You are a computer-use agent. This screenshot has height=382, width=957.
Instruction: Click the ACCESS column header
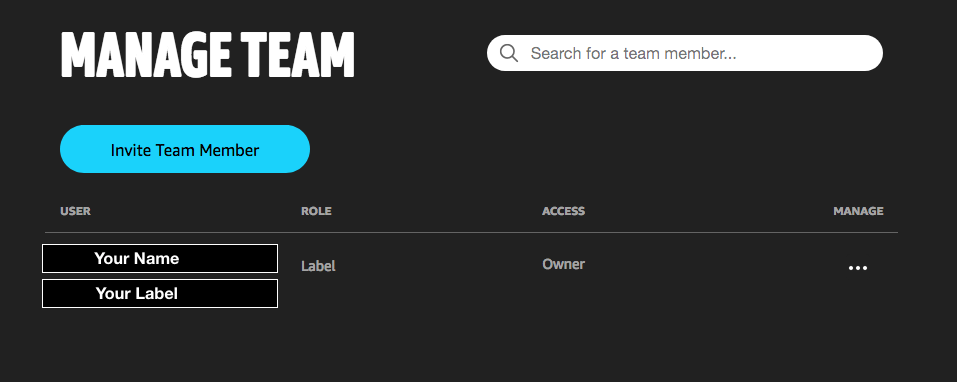click(x=563, y=211)
